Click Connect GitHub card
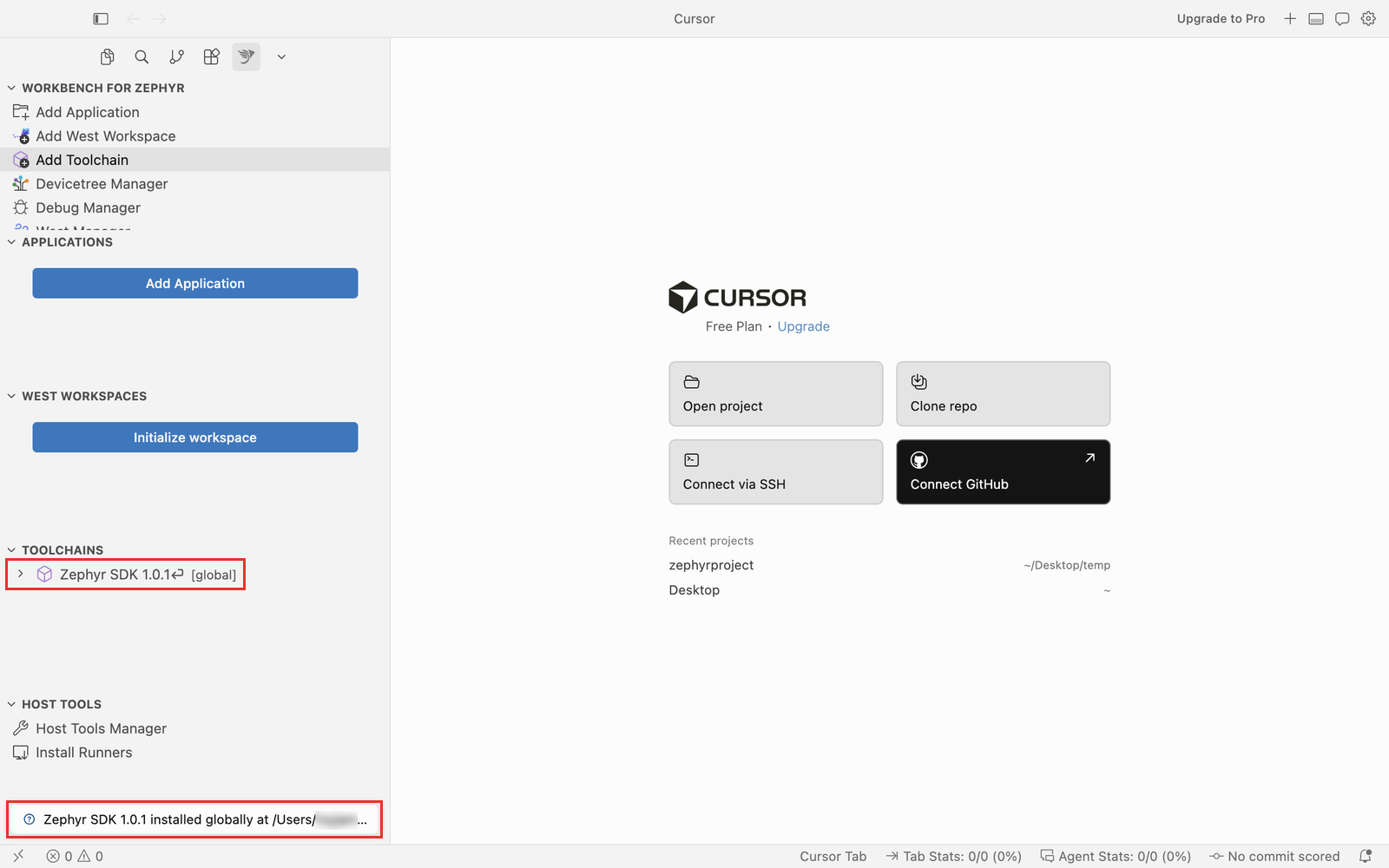Image resolution: width=1389 pixels, height=868 pixels. coord(1004,472)
